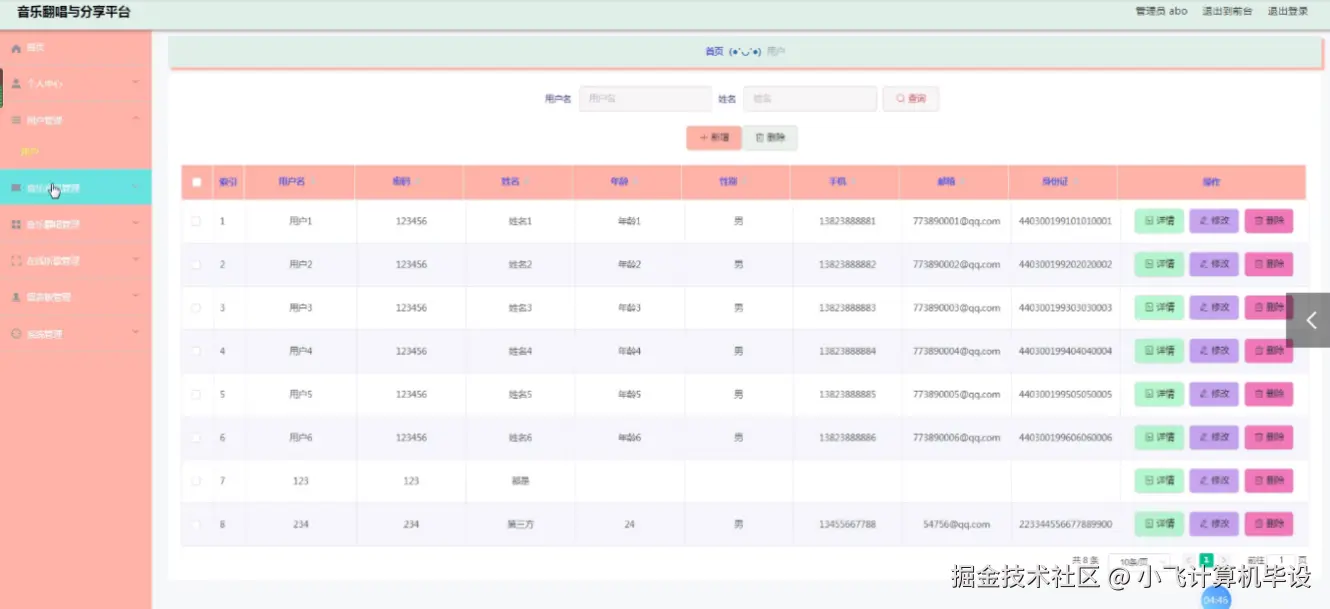
Task: Click phone cell 13455667788
Action: (847, 524)
